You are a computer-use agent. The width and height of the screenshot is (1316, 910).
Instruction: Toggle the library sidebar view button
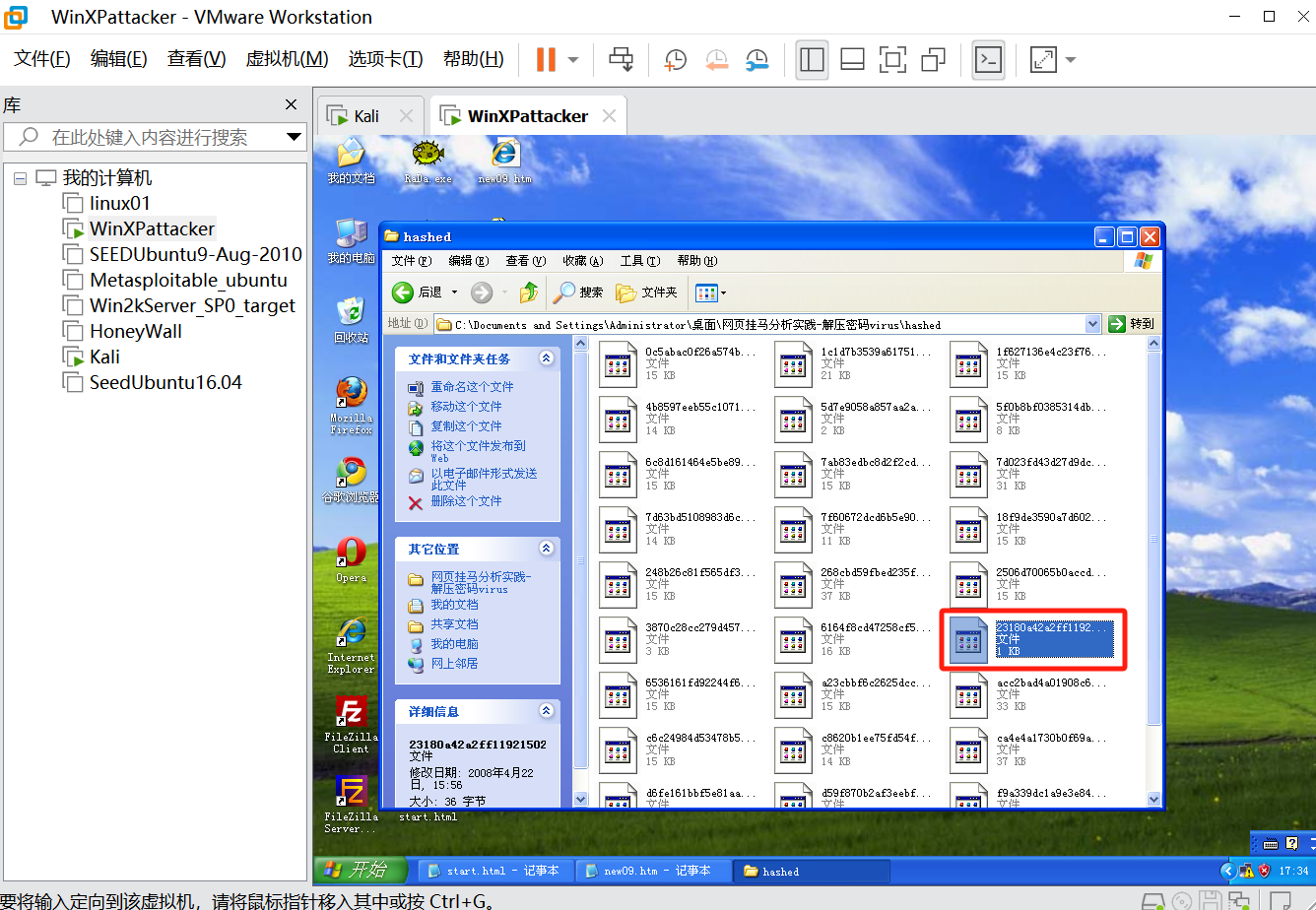812,59
